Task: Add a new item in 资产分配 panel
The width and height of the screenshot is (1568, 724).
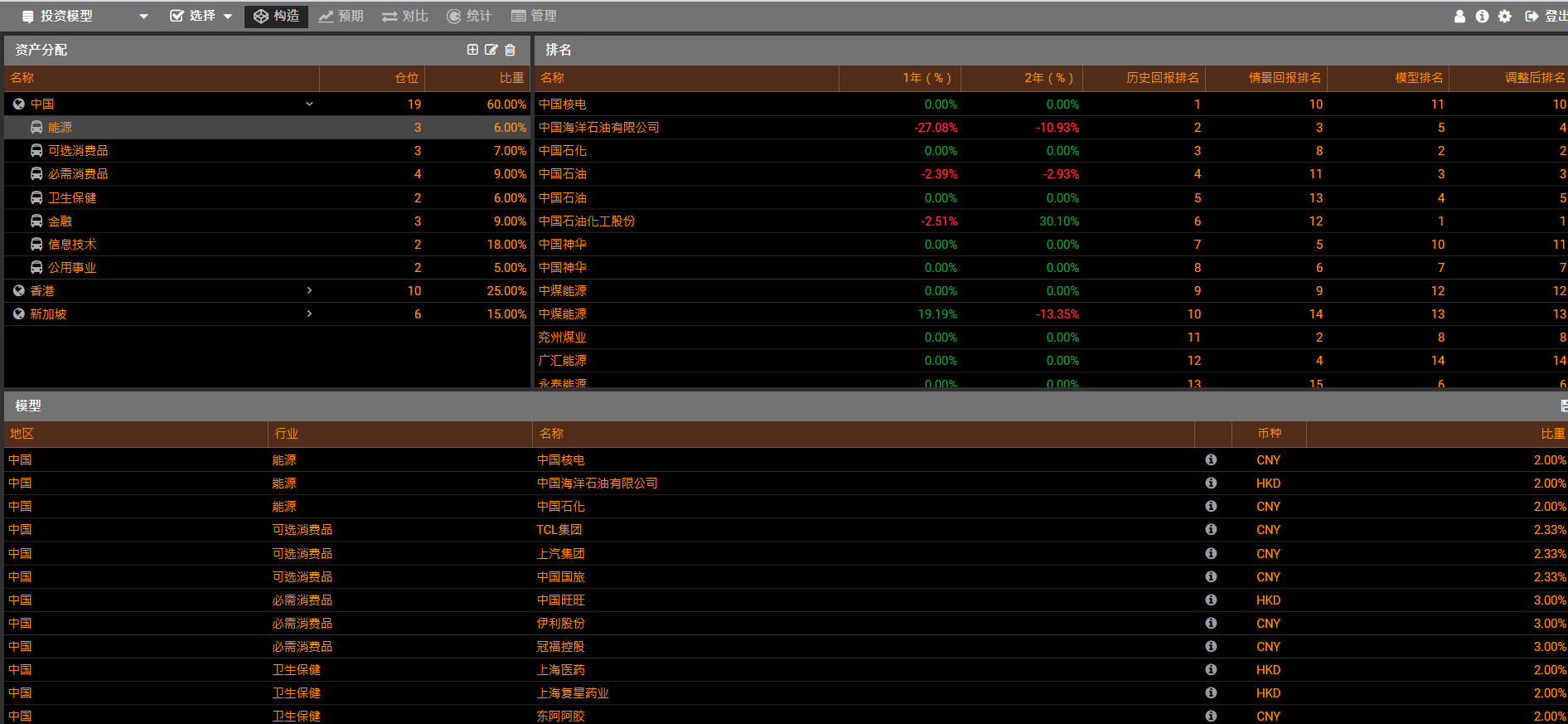Action: point(472,50)
